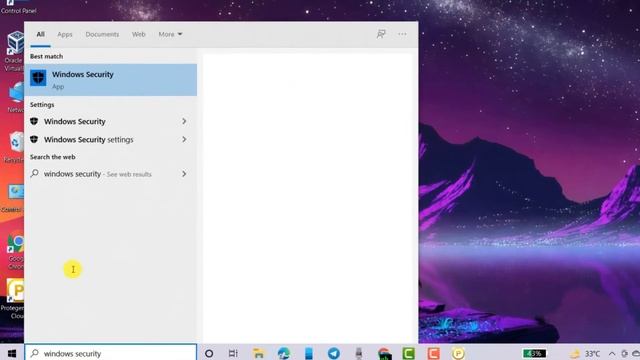
Task: Select the All search tab
Action: [40, 34]
